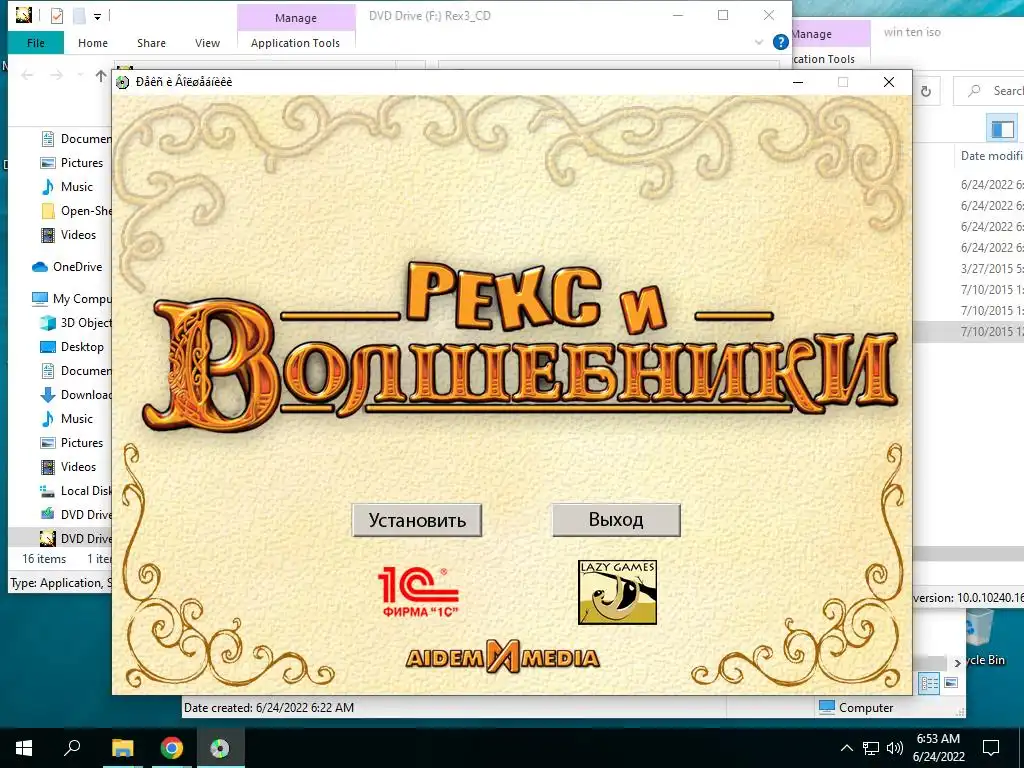1024x768 pixels.
Task: Click the installer disc icon on taskbar
Action: click(x=220, y=748)
